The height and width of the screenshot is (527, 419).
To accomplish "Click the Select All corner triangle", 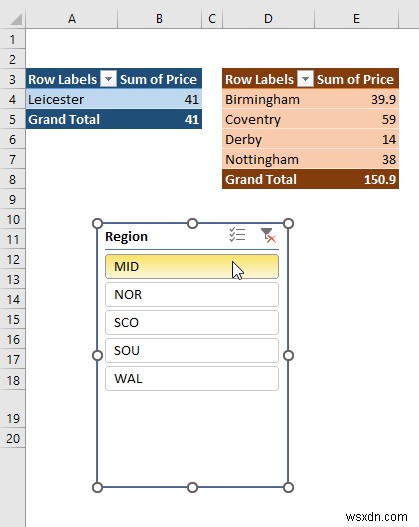I will point(16,19).
